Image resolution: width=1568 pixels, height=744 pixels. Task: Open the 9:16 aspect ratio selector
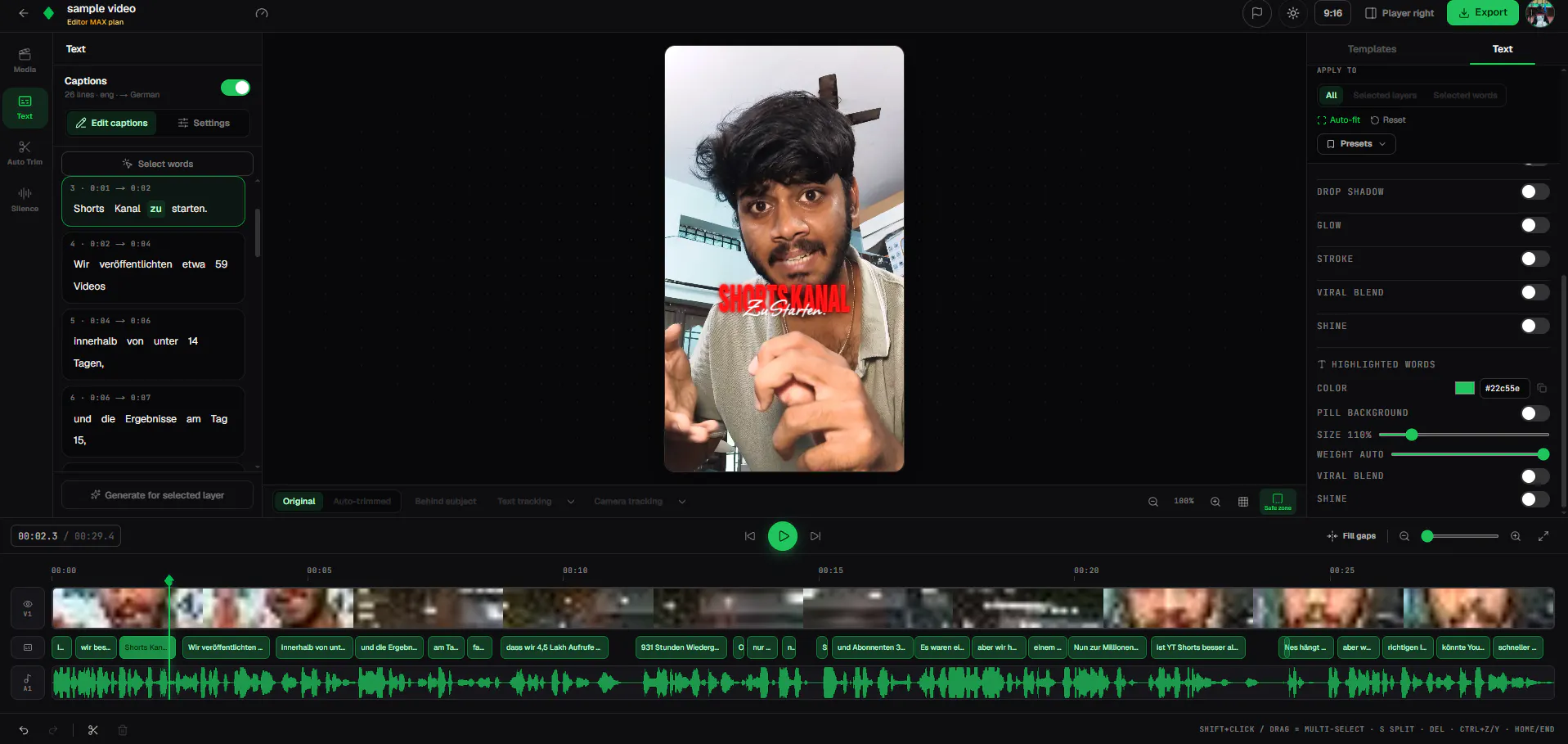(x=1332, y=13)
